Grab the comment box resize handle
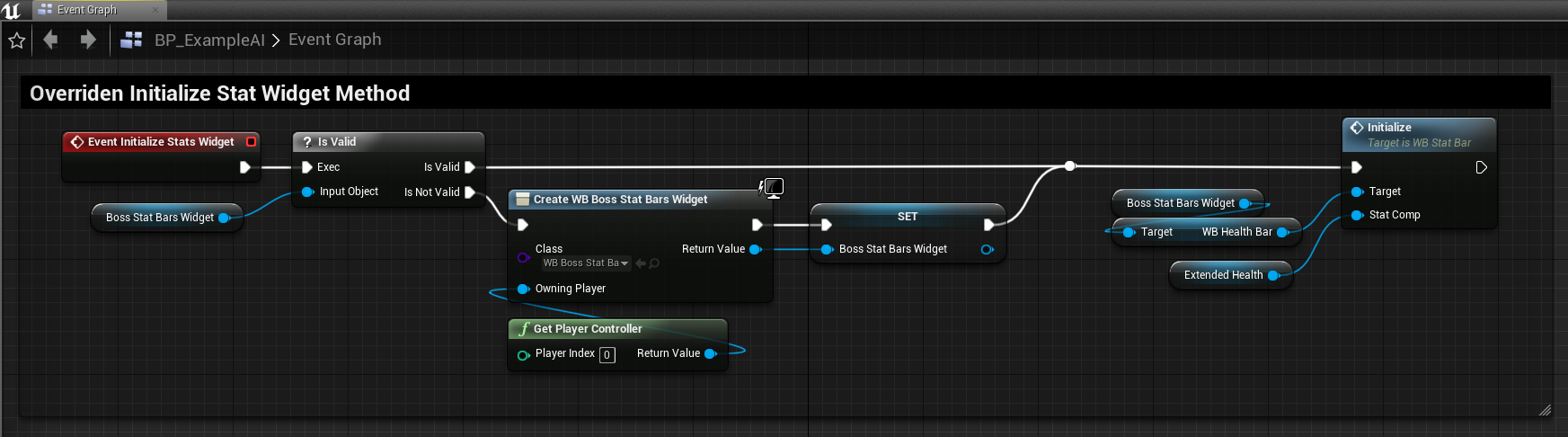 pos(1545,410)
